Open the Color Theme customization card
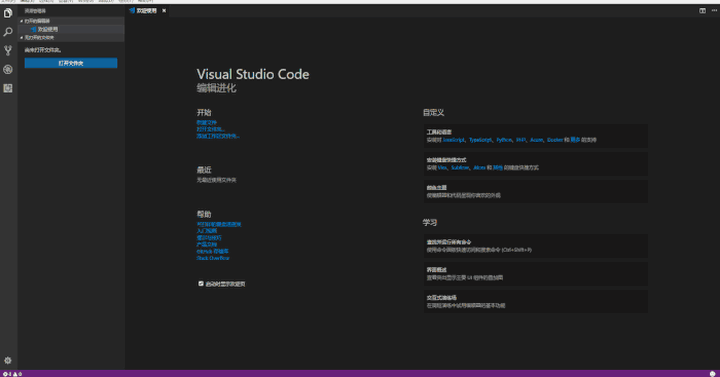 [x=536, y=191]
